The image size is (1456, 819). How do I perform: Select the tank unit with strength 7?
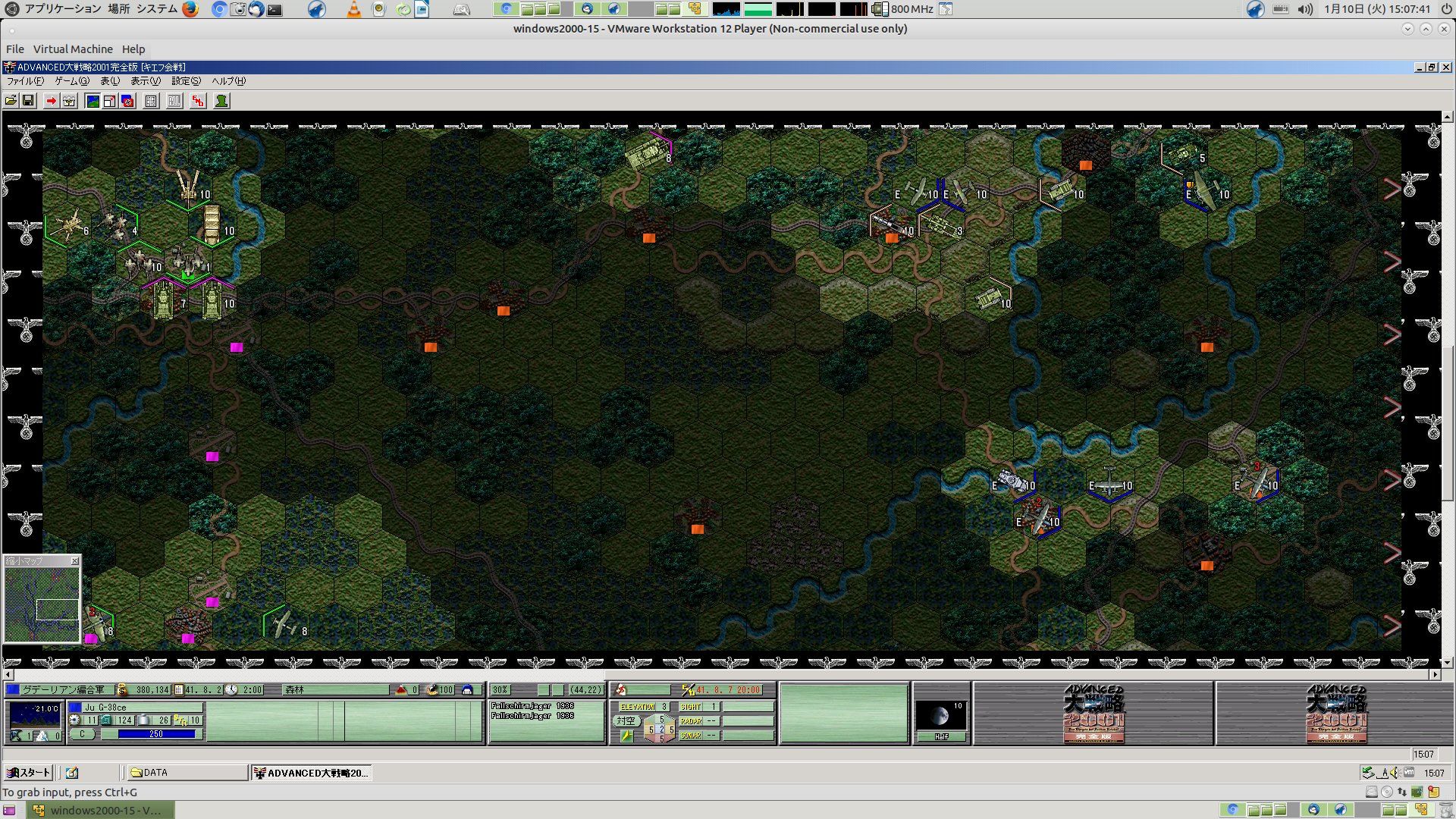tap(165, 301)
